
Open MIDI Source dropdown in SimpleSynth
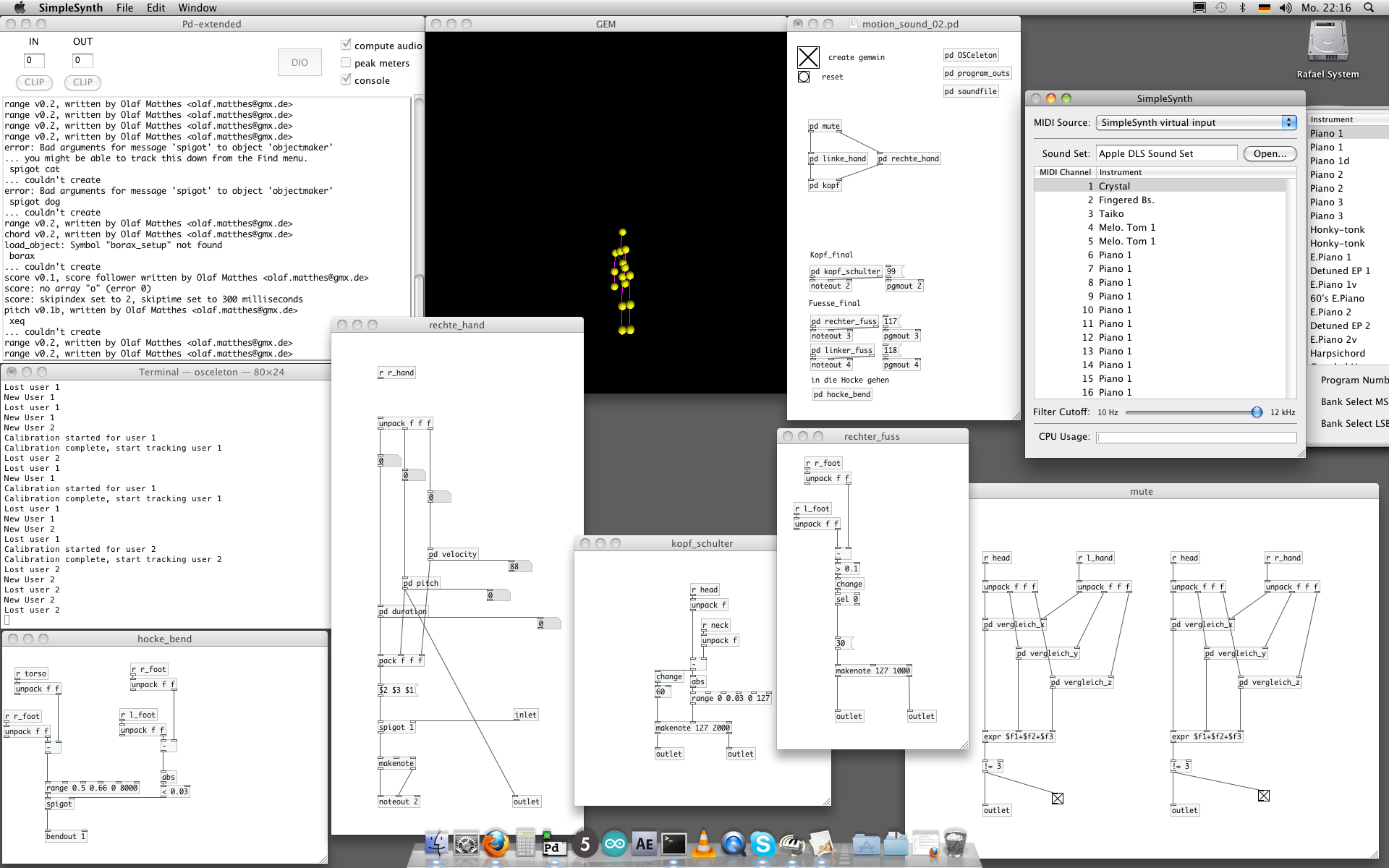click(x=1196, y=122)
